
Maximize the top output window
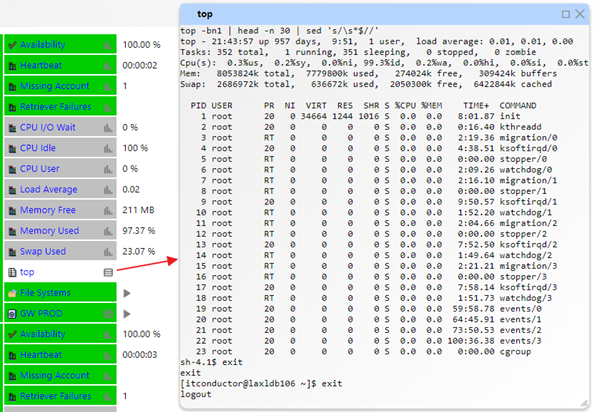pos(566,14)
